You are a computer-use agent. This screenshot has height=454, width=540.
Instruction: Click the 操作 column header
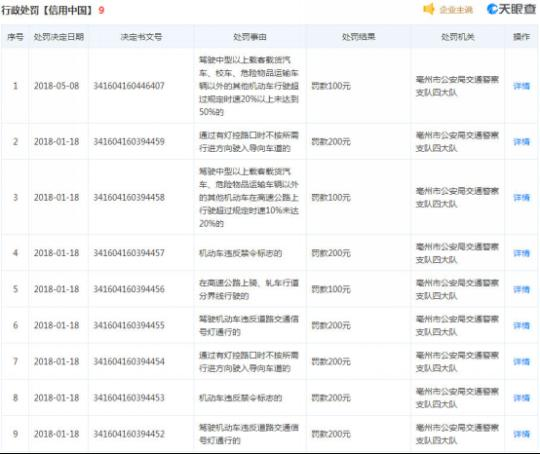(521, 37)
